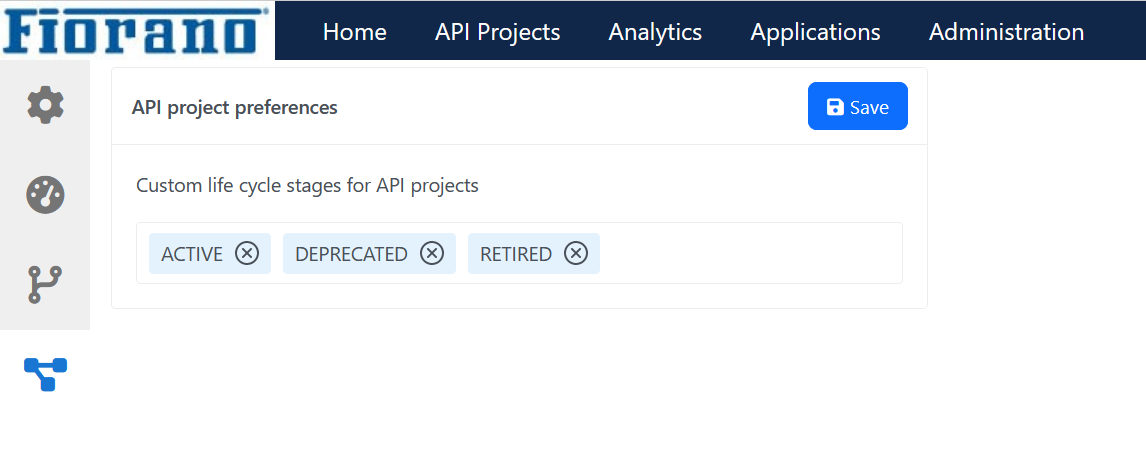
Task: Go to the Home menu
Action: coord(354,31)
